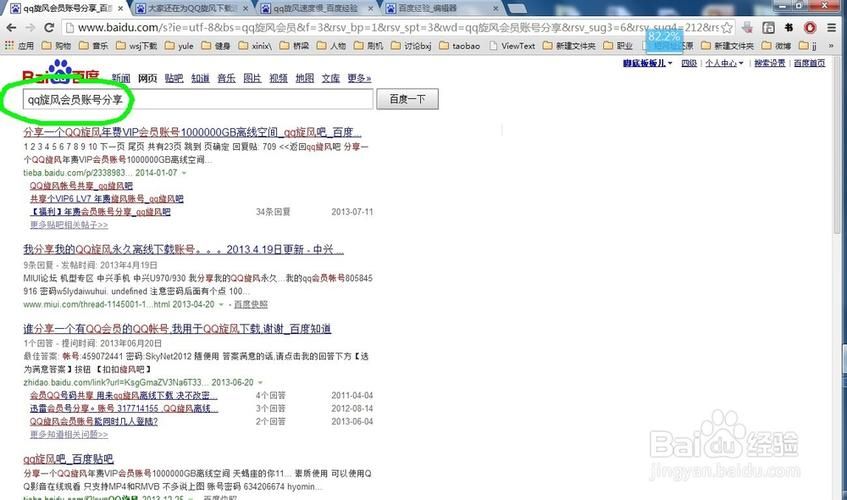This screenshot has height=500, width=847.
Task: Close the 'qq旋风速度慢_百度经验' tab
Action: [x=371, y=9]
